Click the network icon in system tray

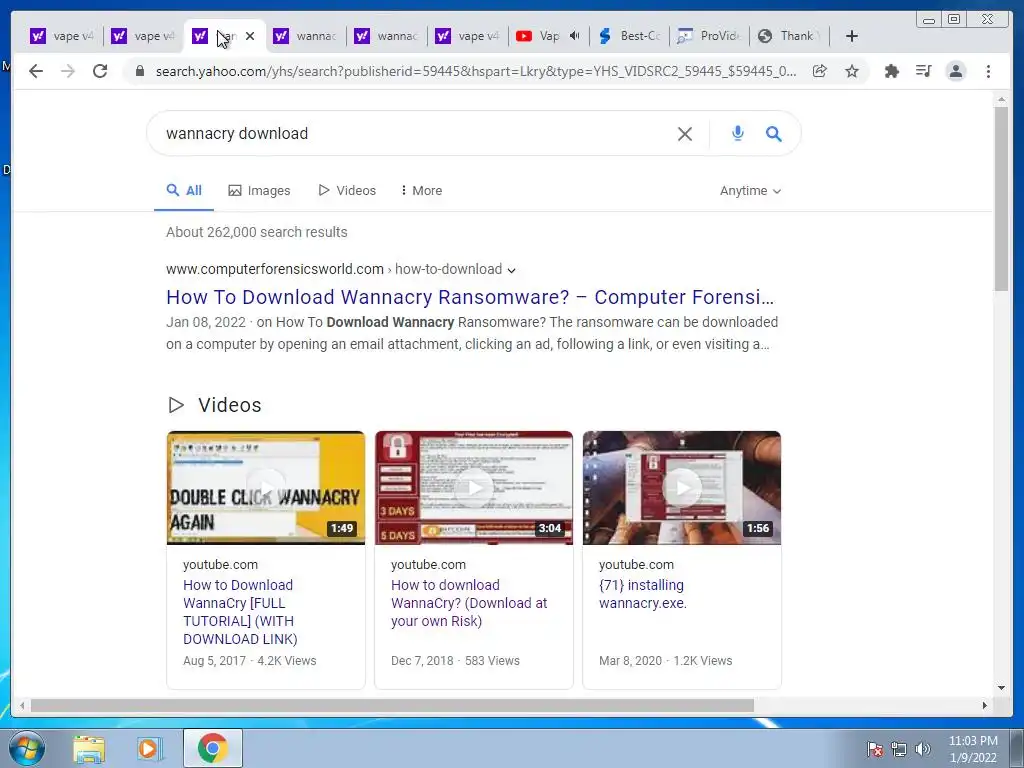pyautogui.click(x=899, y=749)
